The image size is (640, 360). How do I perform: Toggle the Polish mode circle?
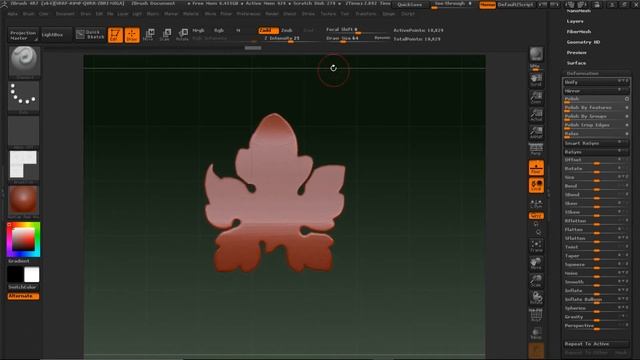[627, 99]
